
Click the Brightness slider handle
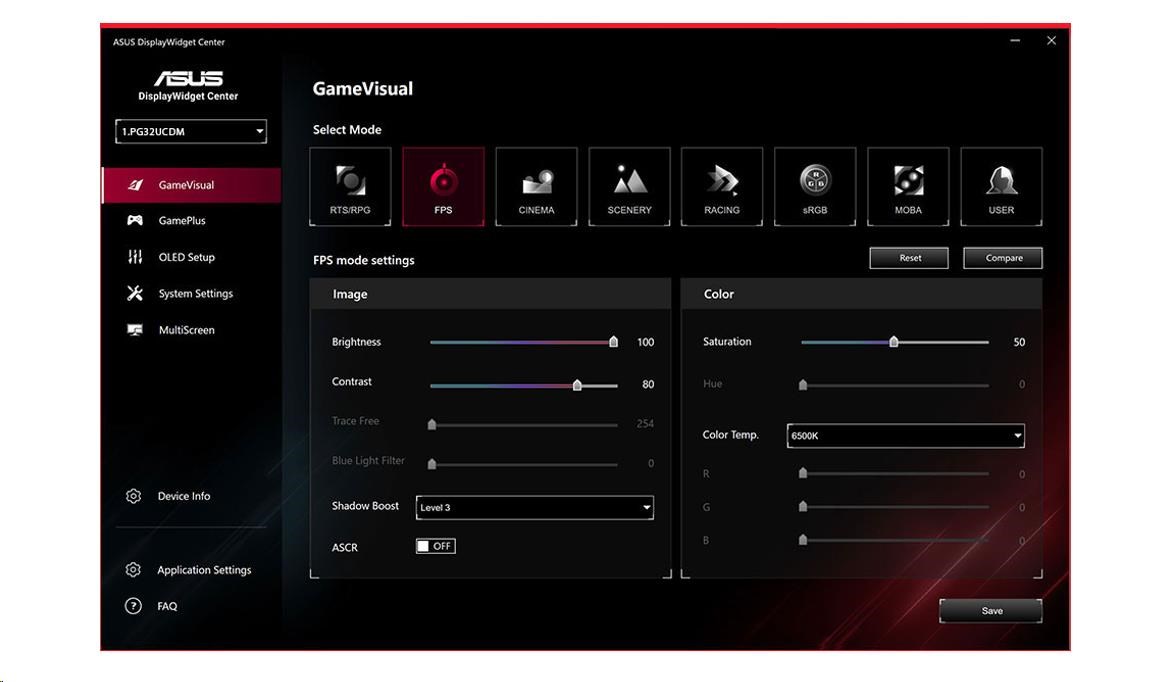(613, 341)
